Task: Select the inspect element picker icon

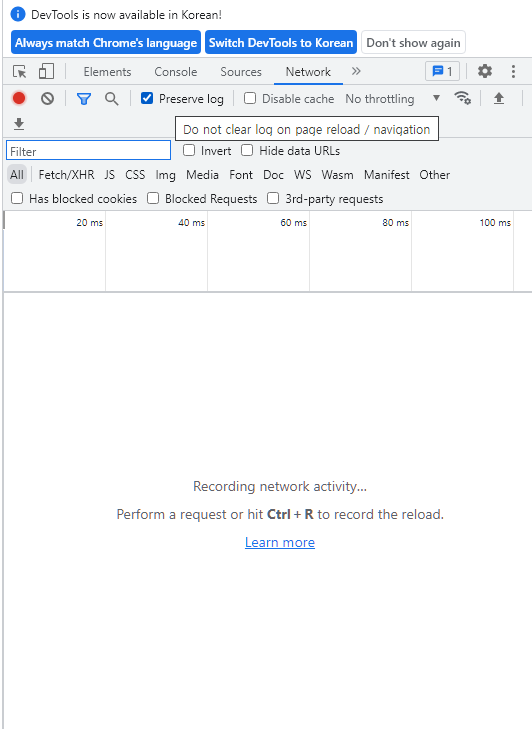Action: pyautogui.click(x=20, y=72)
